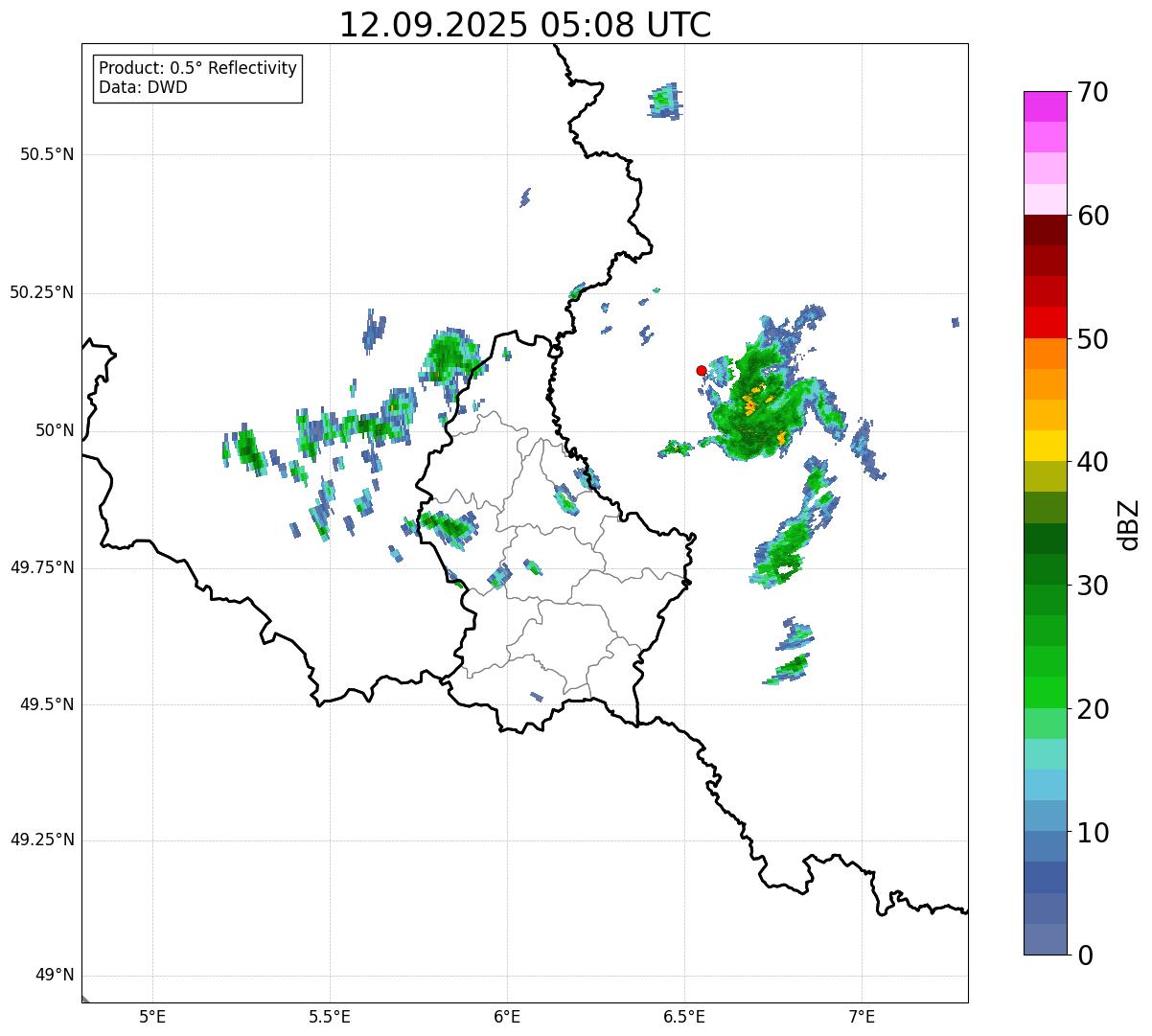This screenshot has width=1152, height=1036.
Task: Pick the turquoise swatch below 20
Action: pyautogui.click(x=1045, y=754)
